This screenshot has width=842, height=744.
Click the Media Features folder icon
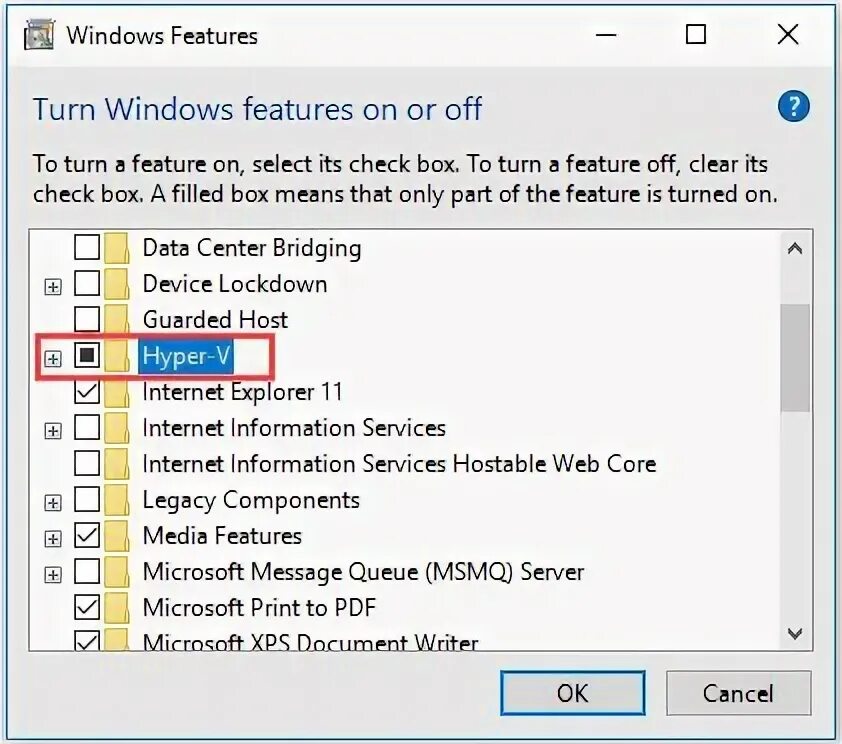[118, 536]
